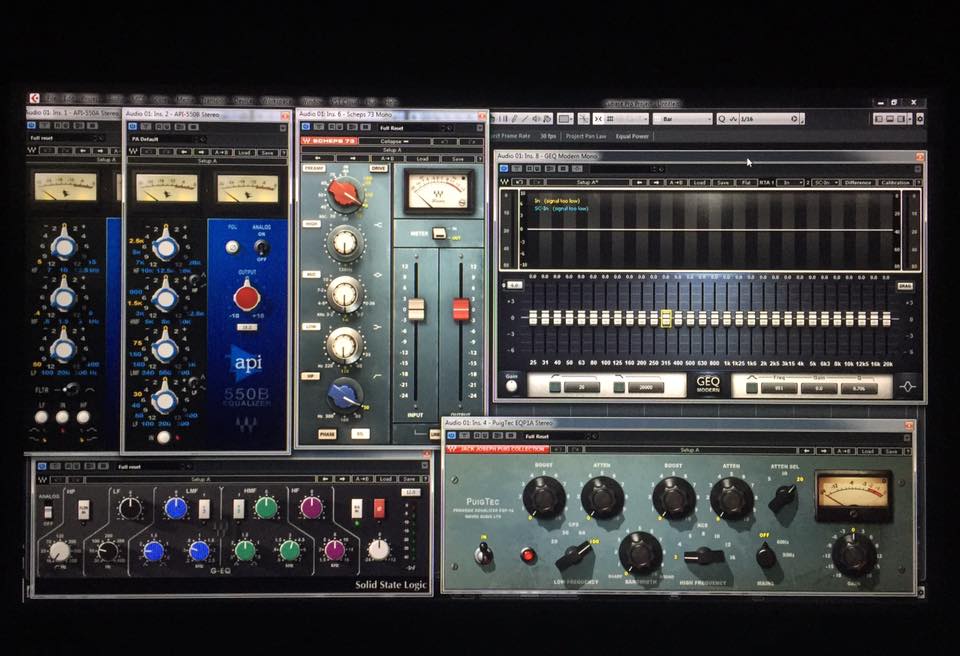Screen dimensions: 960x656
Task: Click the DRAW button in GEQ Modern
Action: [905, 286]
